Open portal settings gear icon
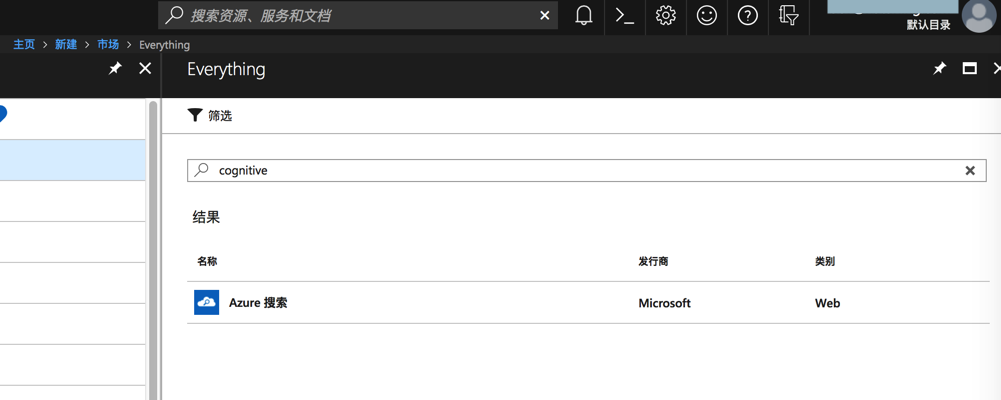 click(666, 15)
